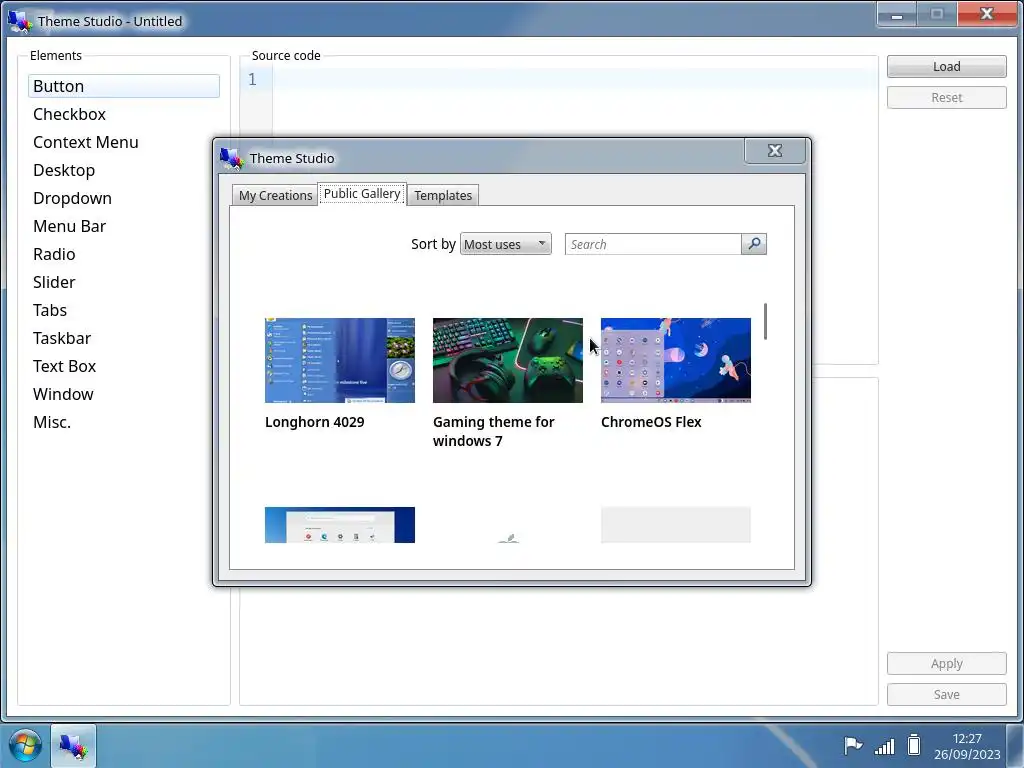Image resolution: width=1024 pixels, height=768 pixels.
Task: Click line 1 in Source code editor
Action: [575, 79]
